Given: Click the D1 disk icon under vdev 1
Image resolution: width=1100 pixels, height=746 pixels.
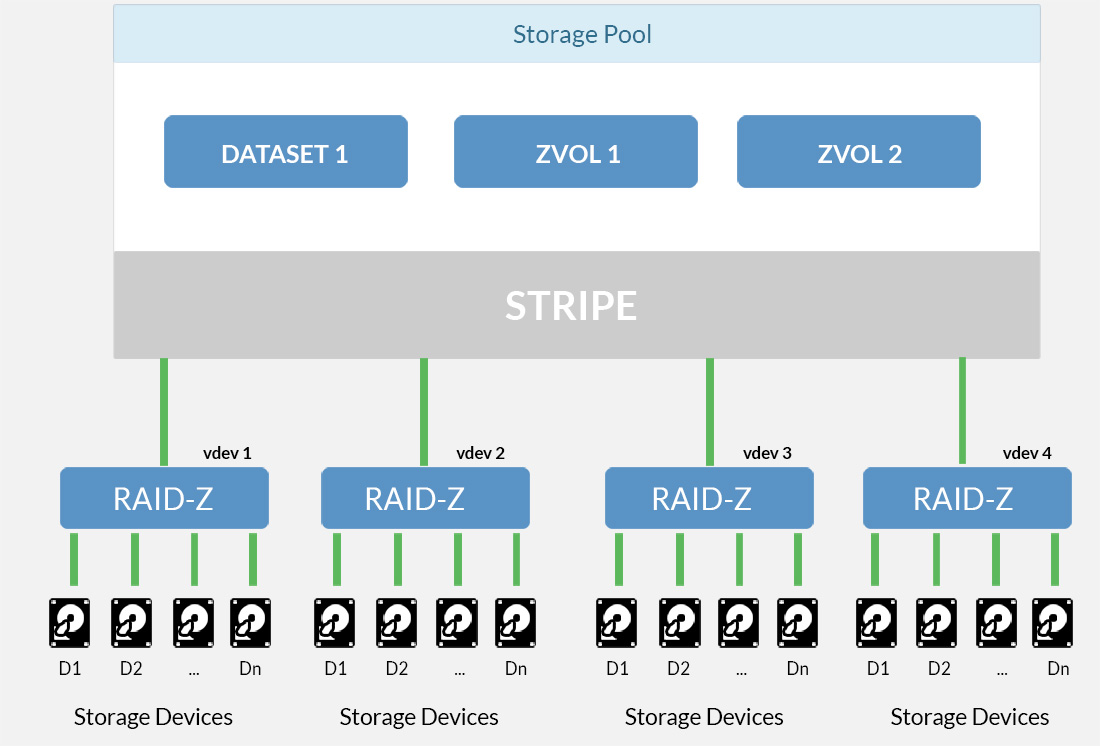Looking at the screenshot, I should (70, 623).
